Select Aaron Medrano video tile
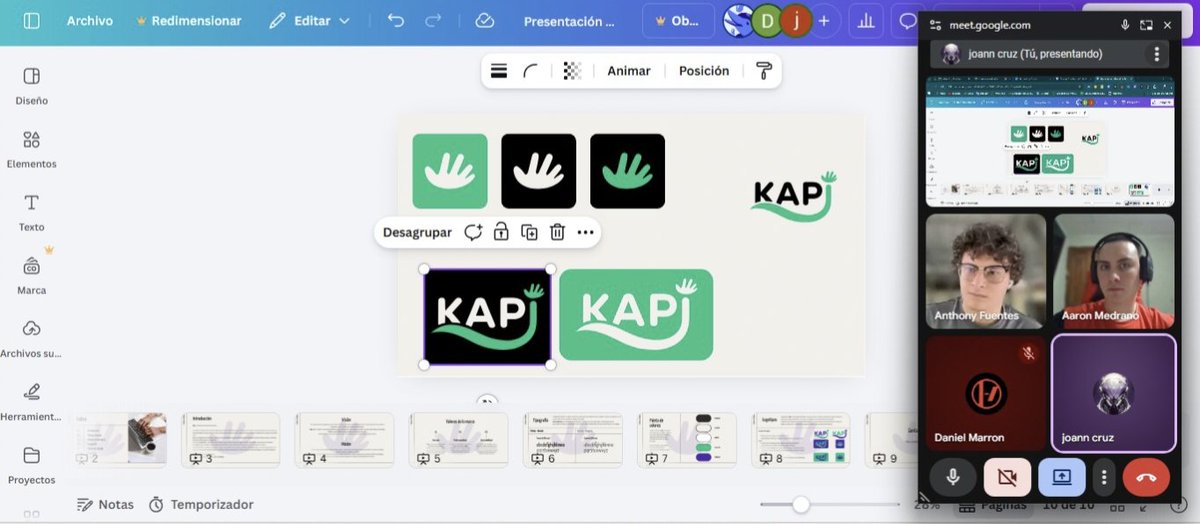Image resolution: width=1200 pixels, height=524 pixels. [1113, 271]
